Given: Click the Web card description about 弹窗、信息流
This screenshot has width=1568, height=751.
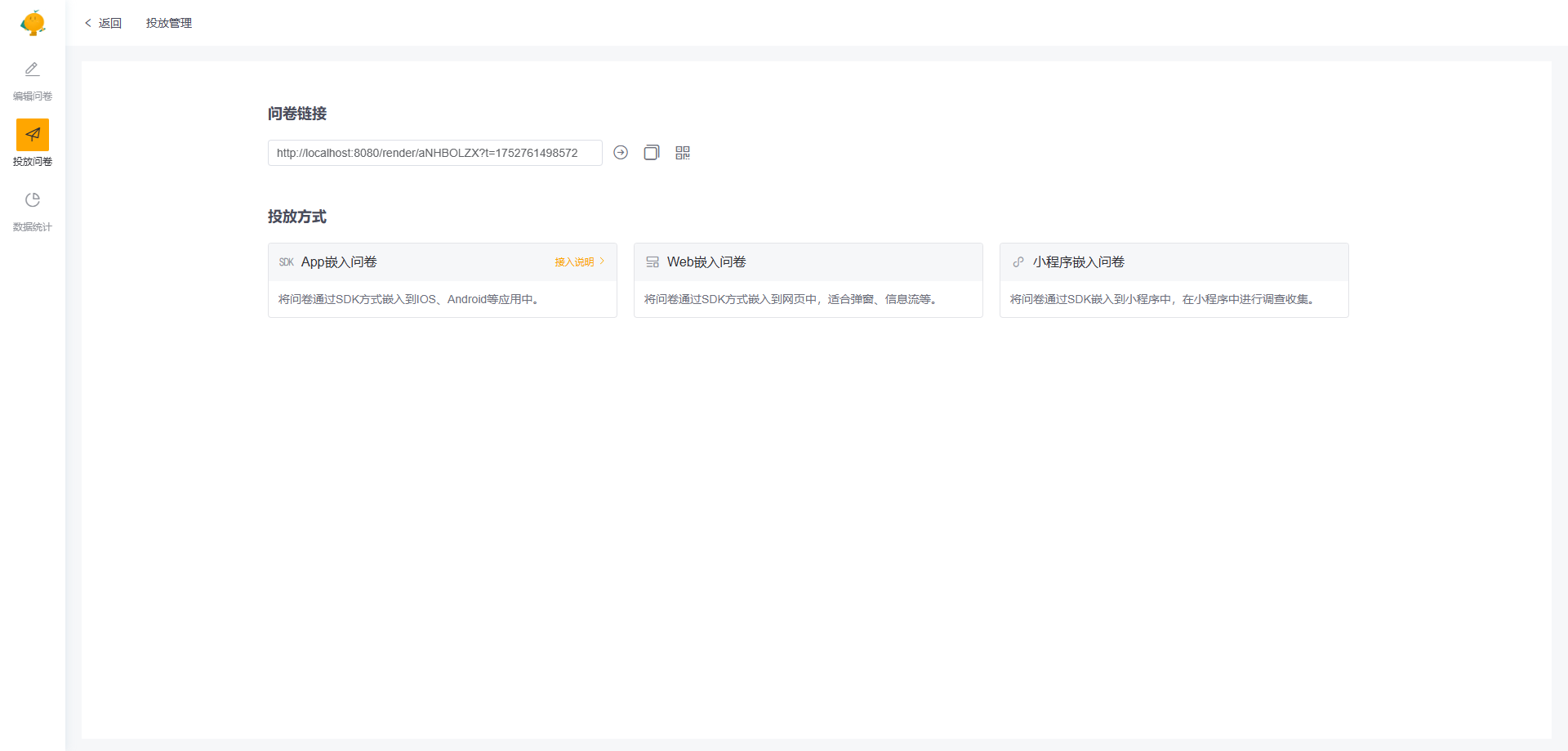Looking at the screenshot, I should pos(791,299).
